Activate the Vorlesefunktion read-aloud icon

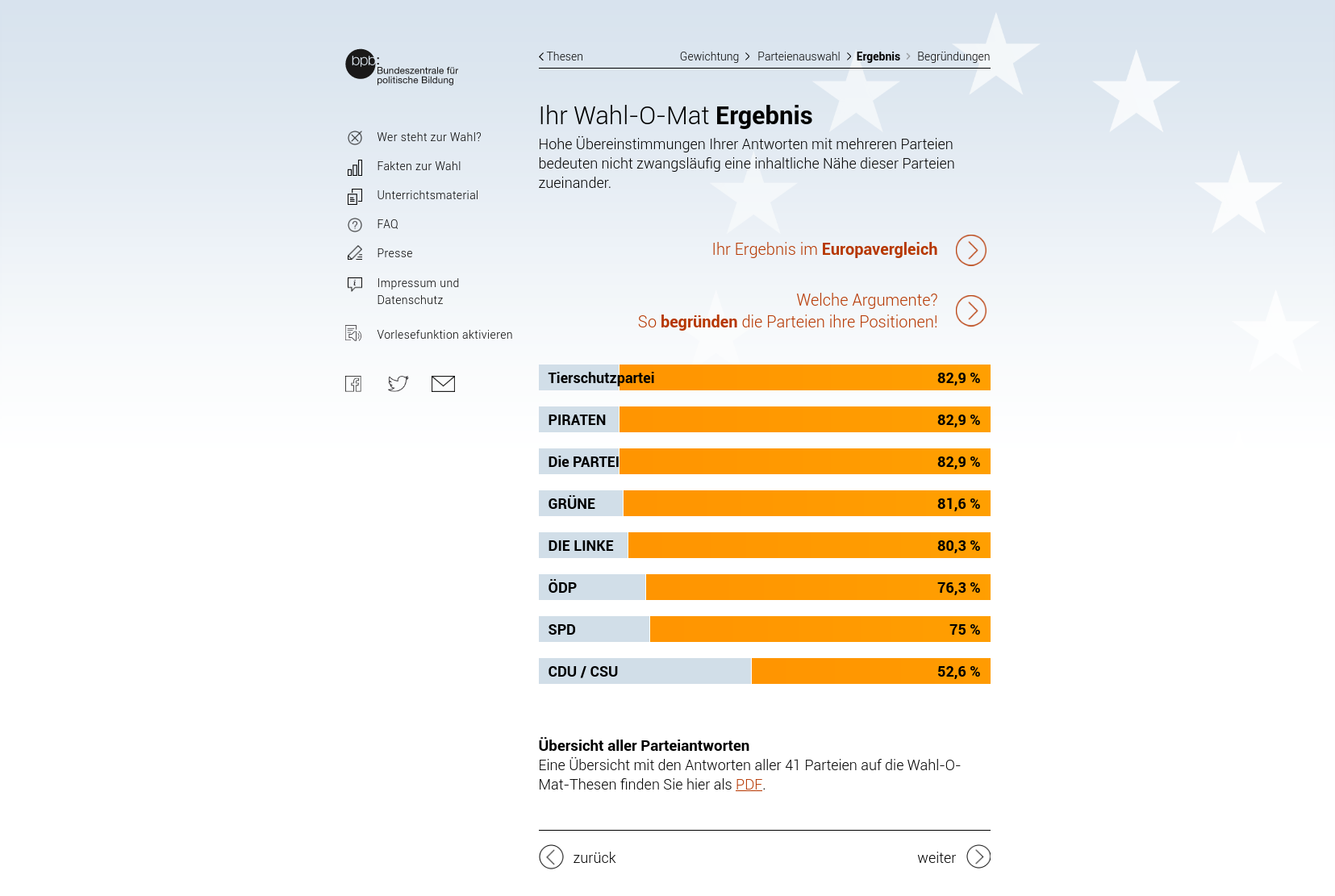(x=353, y=334)
